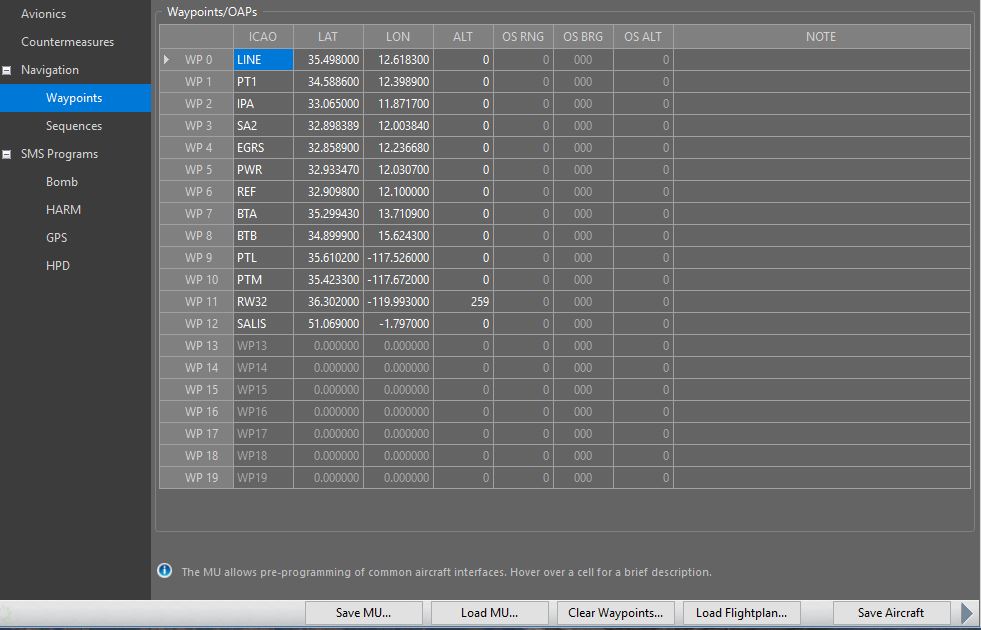This screenshot has height=630, width=981.
Task: Open the Avionics section
Action: 43,14
